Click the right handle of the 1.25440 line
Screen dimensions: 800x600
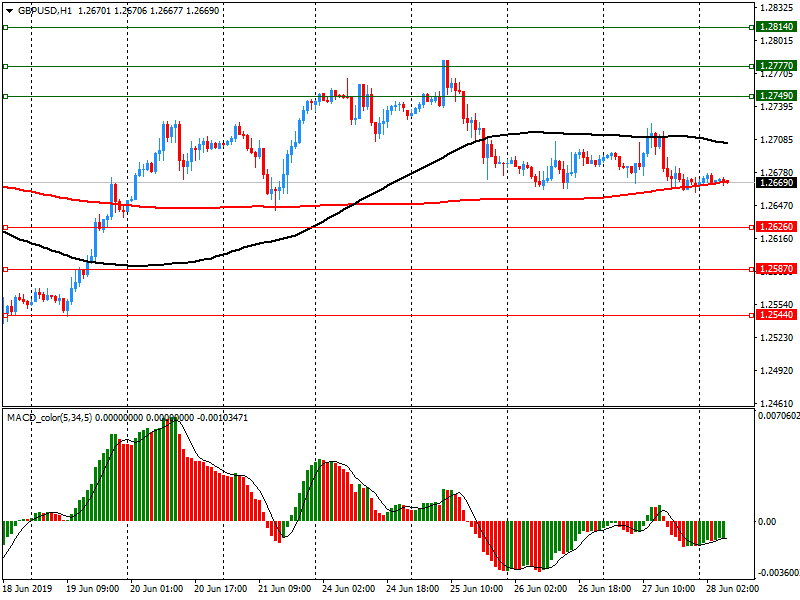click(x=752, y=316)
